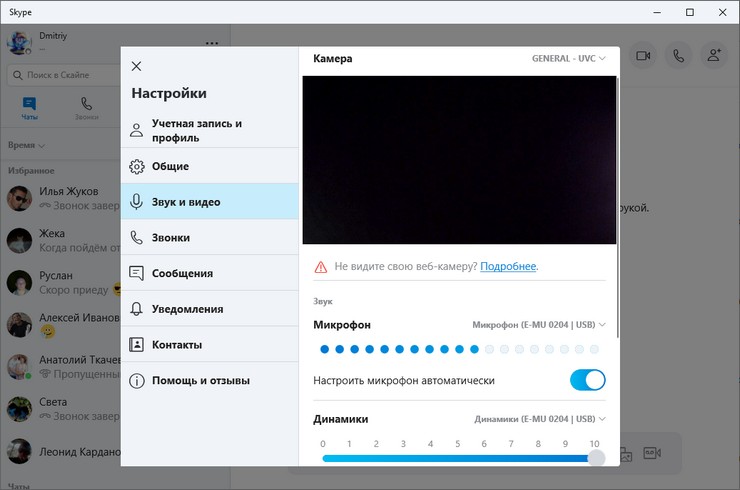Expand the camera device dropdown GENERAL - UVC
This screenshot has height=490, width=740.
click(x=570, y=59)
